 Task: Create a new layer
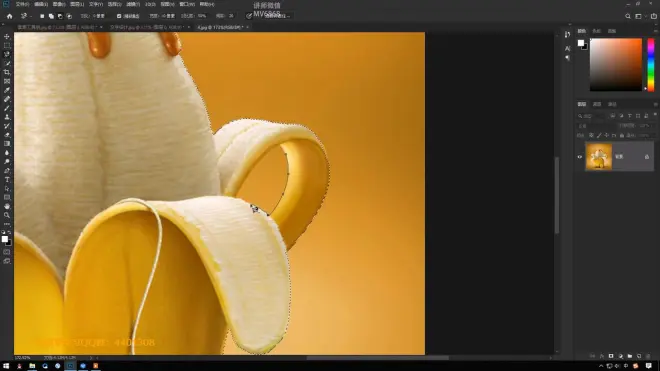pos(639,356)
